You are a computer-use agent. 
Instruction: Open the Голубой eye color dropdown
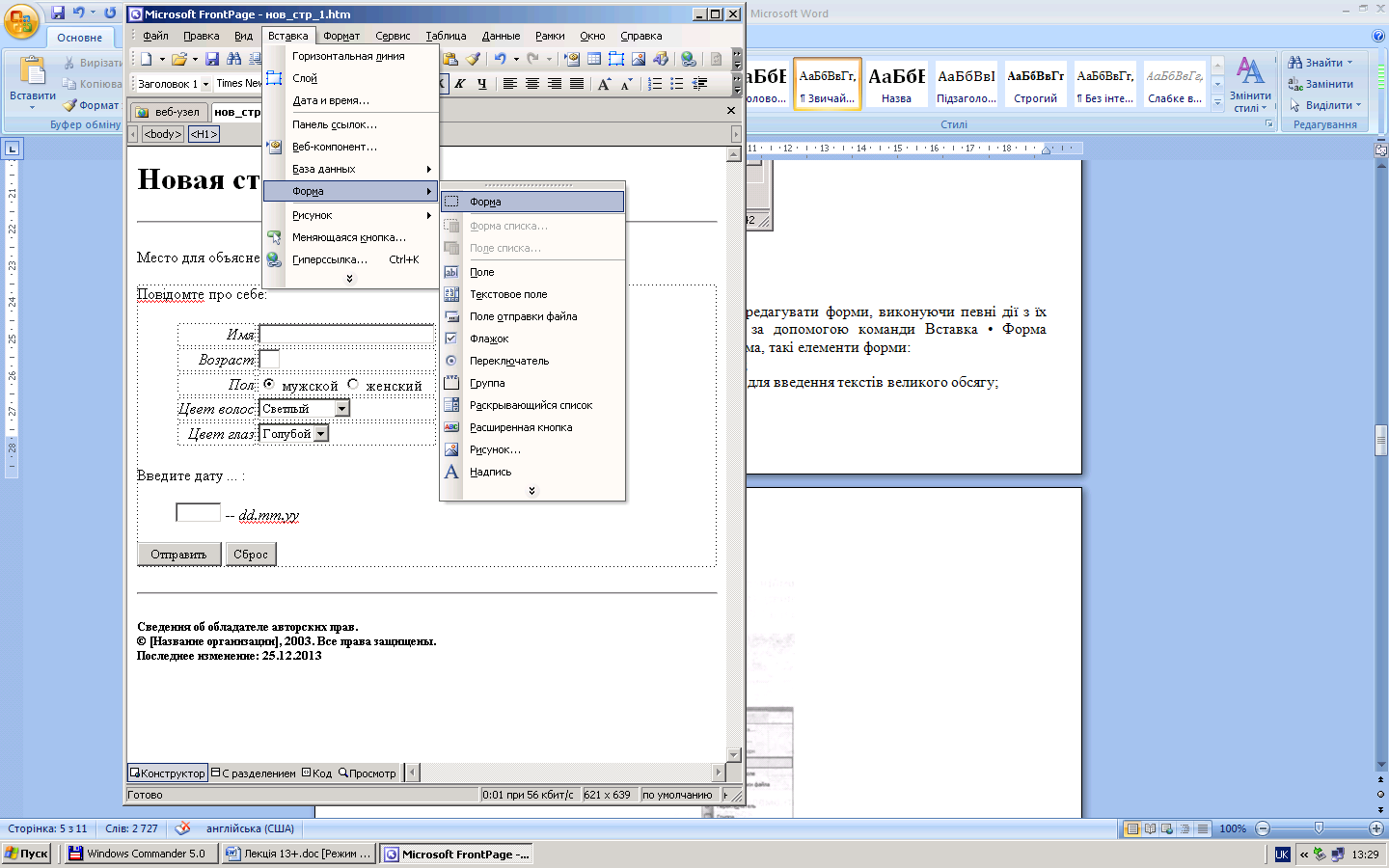(321, 434)
